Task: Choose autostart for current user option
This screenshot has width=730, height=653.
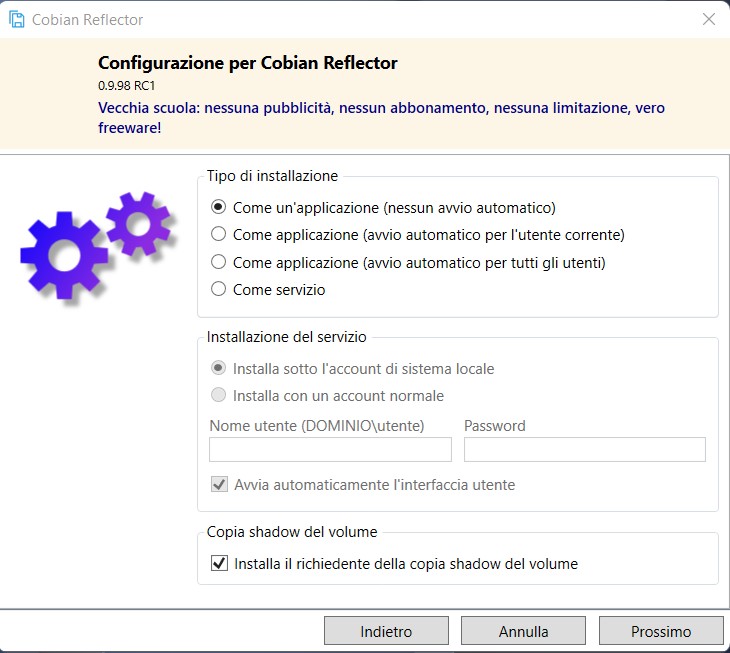Action: point(218,234)
